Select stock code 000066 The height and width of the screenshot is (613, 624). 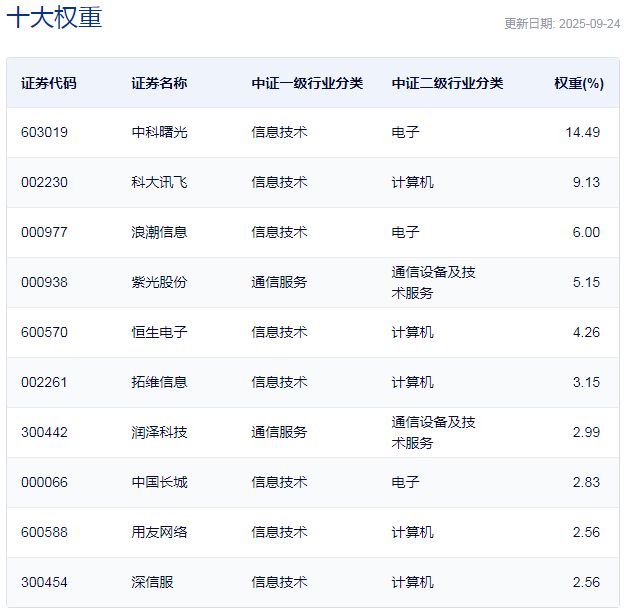45,482
